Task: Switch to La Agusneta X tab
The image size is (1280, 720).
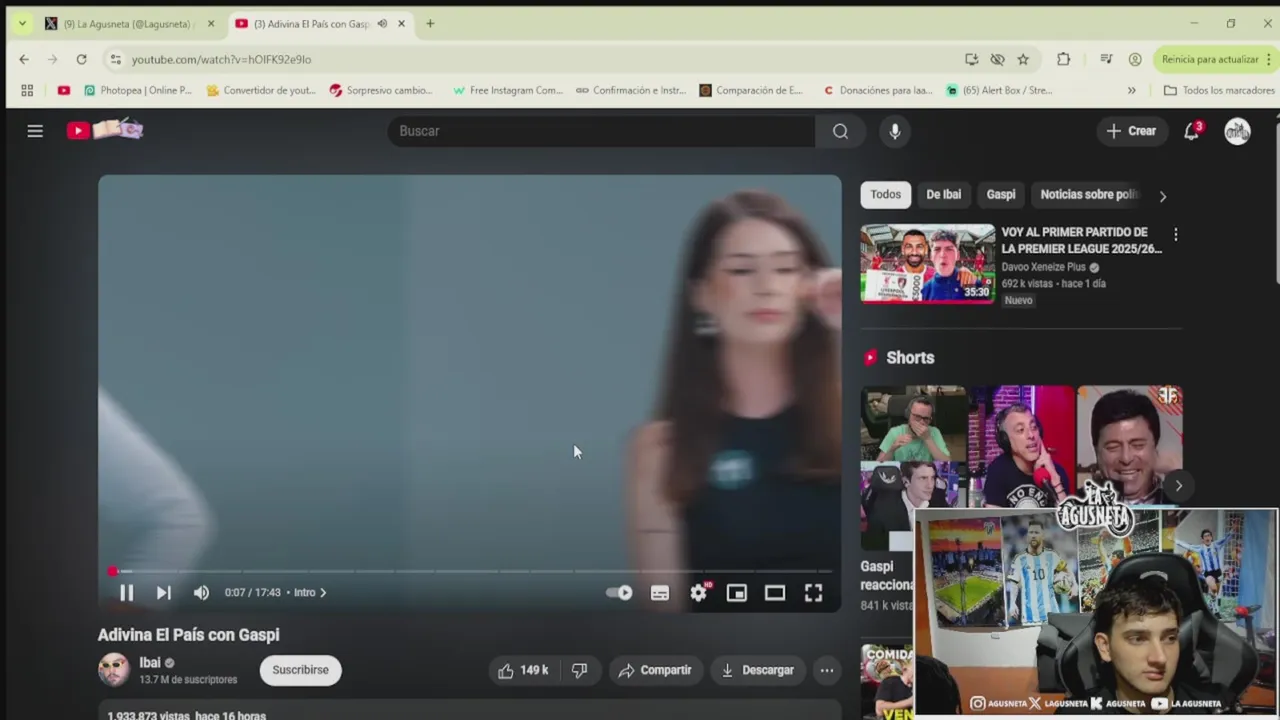Action: pyautogui.click(x=127, y=24)
